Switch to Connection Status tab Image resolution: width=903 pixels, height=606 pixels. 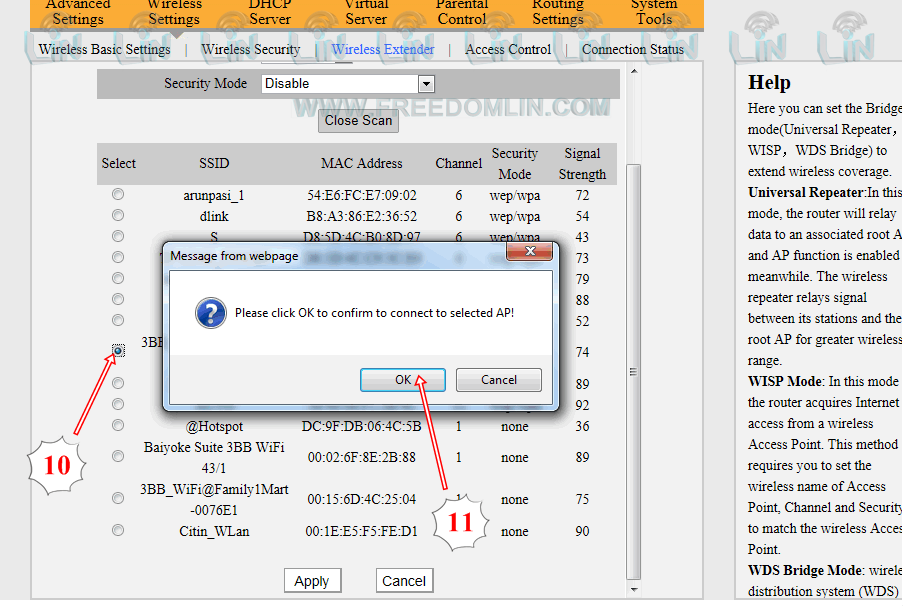point(633,50)
